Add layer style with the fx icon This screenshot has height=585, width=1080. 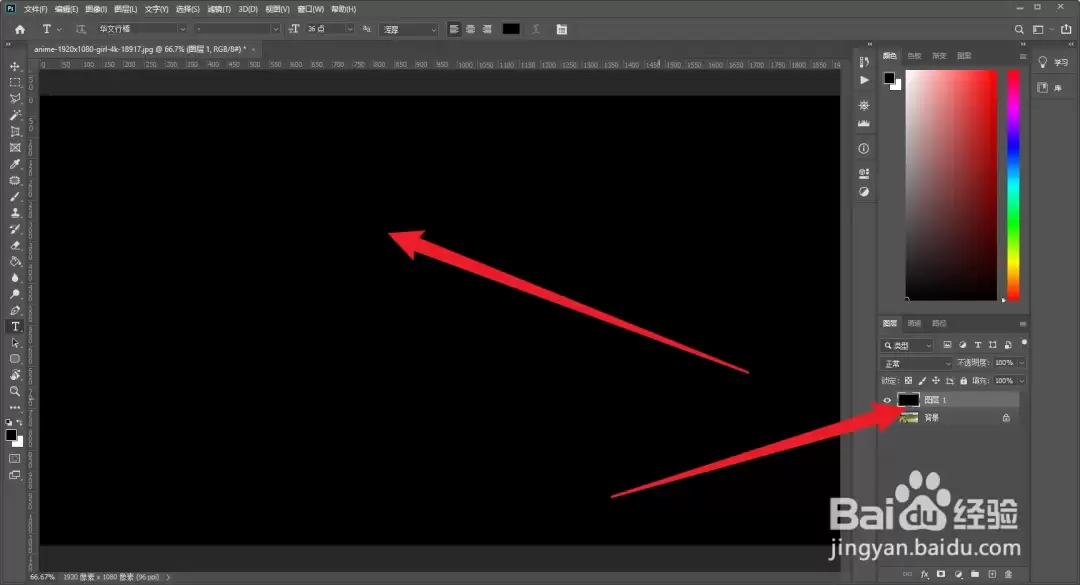coord(925,574)
